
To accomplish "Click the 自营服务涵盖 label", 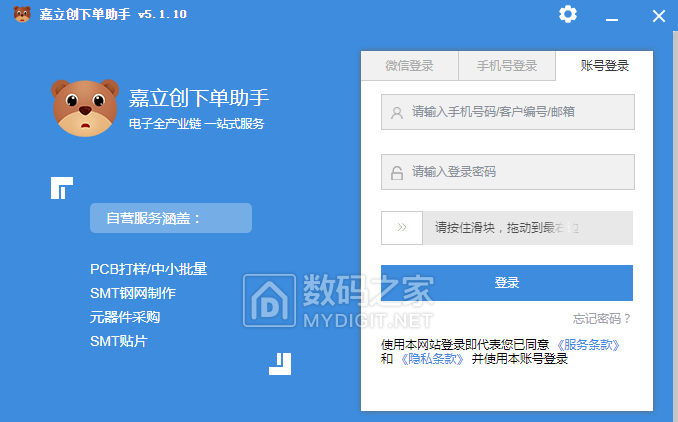I will pos(170,218).
